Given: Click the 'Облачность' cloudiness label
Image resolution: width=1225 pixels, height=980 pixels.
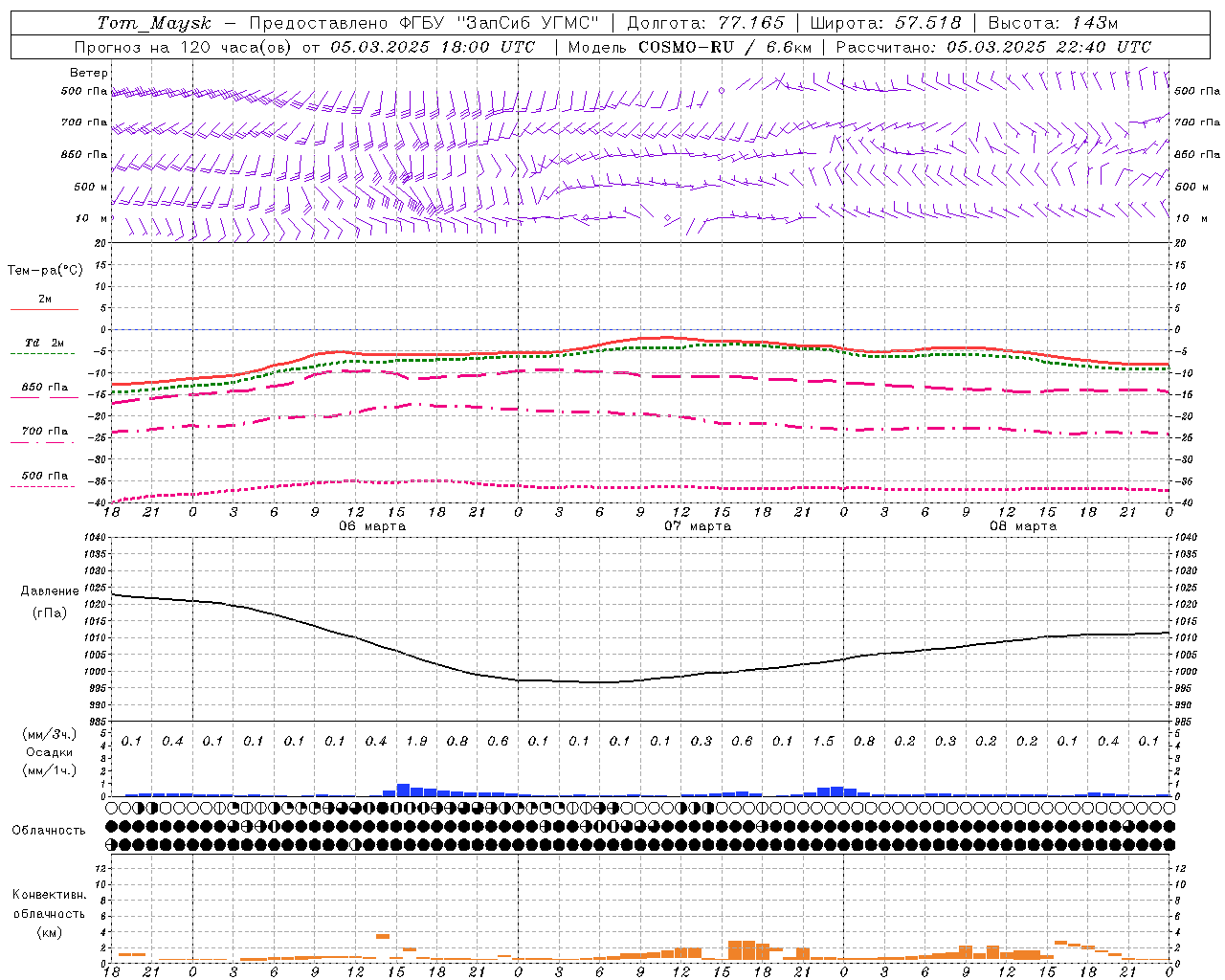Looking at the screenshot, I should [49, 831].
